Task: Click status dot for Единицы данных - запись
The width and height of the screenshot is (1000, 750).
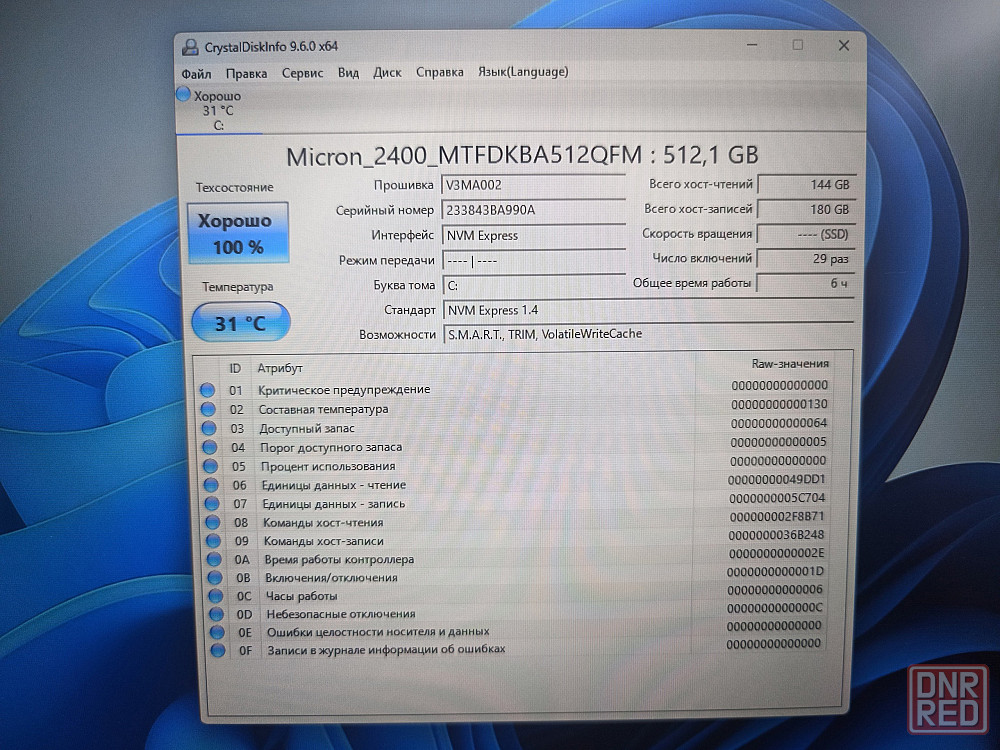Action: [212, 503]
